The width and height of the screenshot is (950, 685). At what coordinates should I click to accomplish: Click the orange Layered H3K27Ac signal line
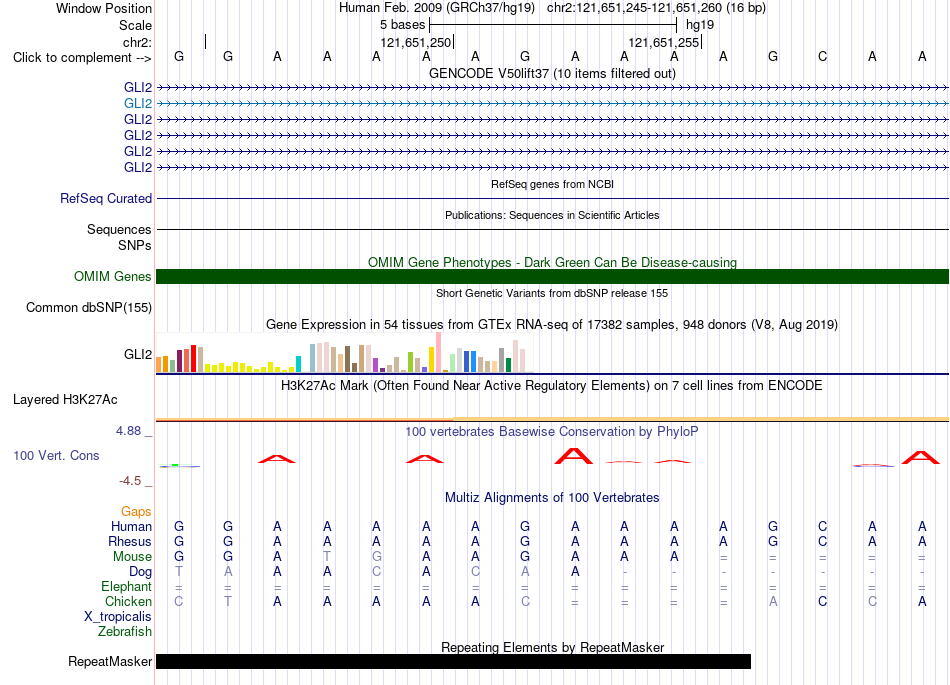coord(552,419)
